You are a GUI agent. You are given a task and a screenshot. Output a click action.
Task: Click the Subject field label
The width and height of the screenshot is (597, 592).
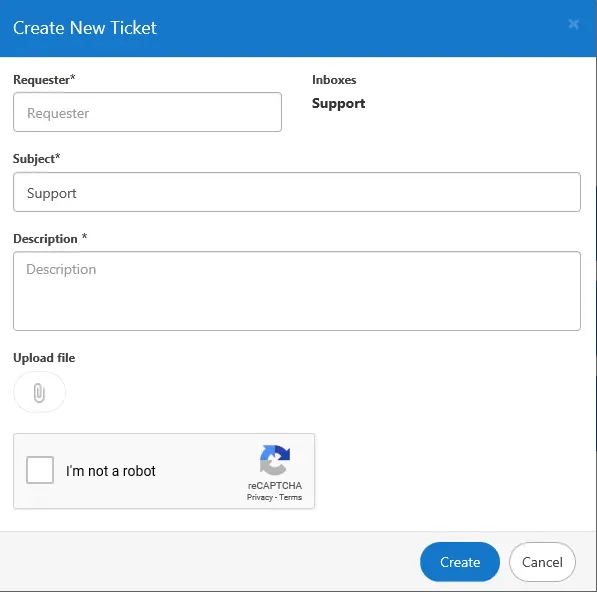(x=37, y=158)
